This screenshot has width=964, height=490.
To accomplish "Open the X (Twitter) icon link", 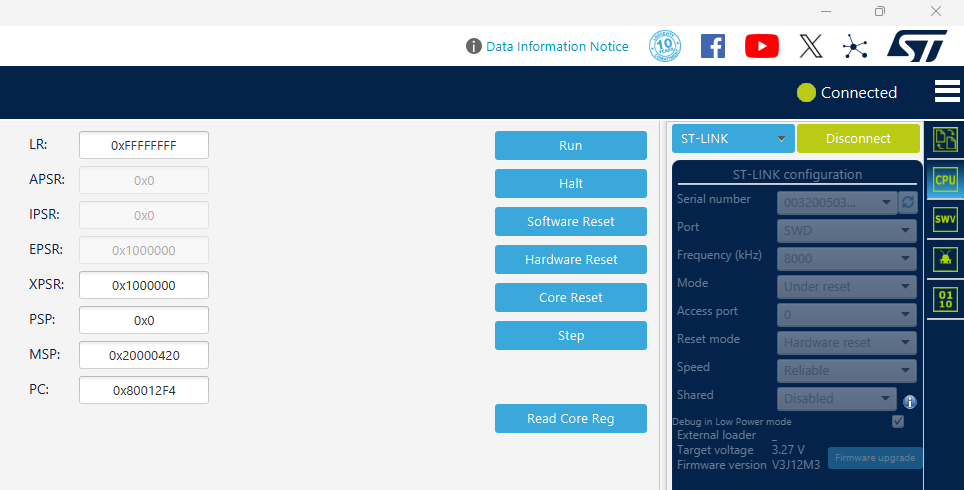I will [811, 46].
